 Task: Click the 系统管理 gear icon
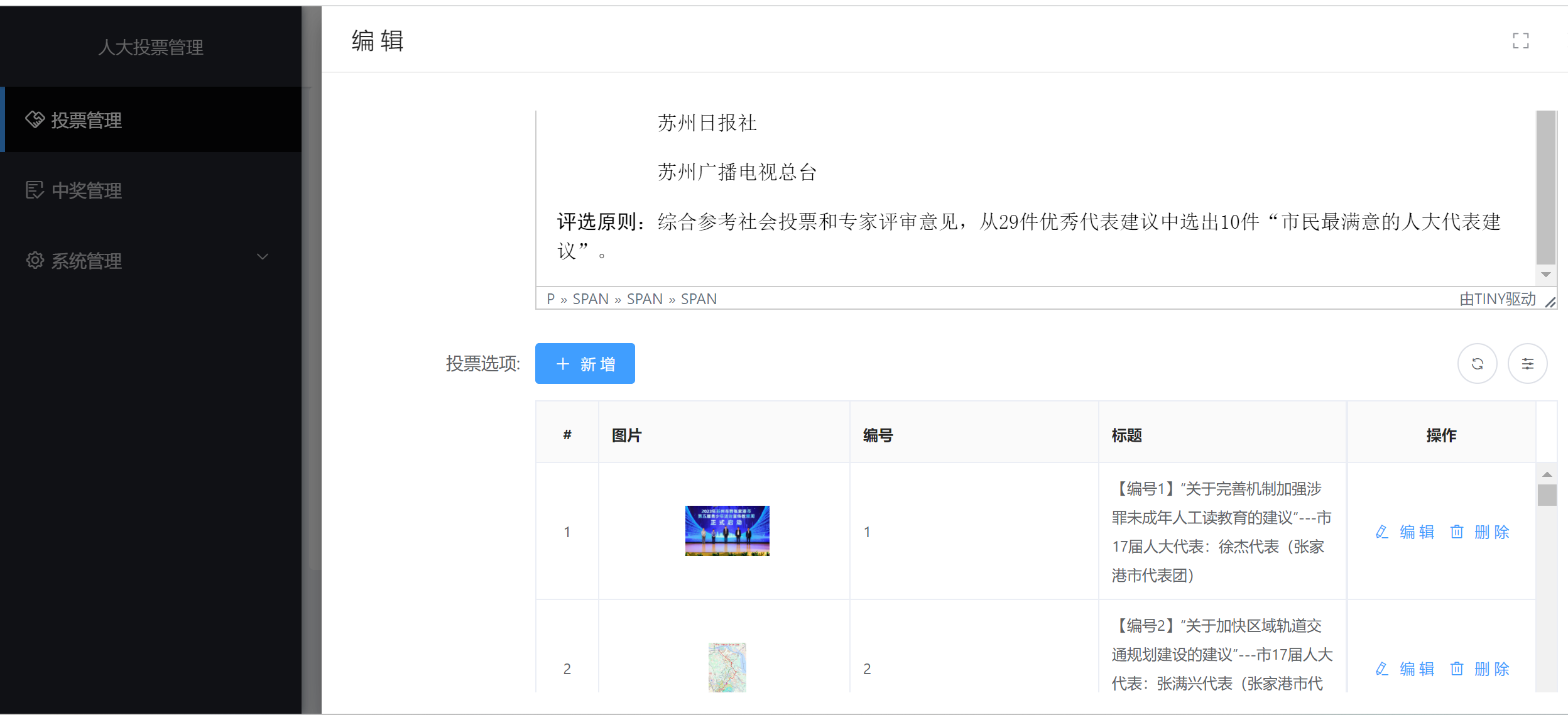pos(35,260)
